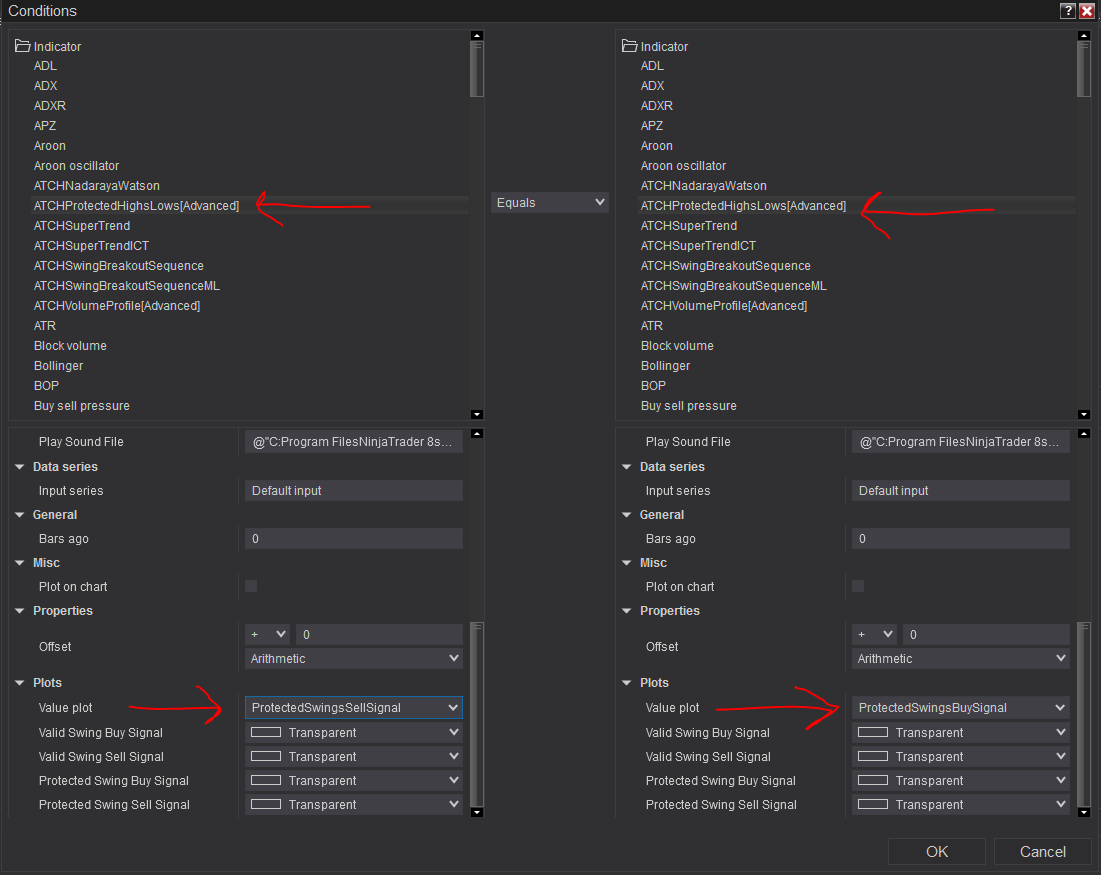Select ATCHSuperTrend in left indicator list

tap(82, 225)
